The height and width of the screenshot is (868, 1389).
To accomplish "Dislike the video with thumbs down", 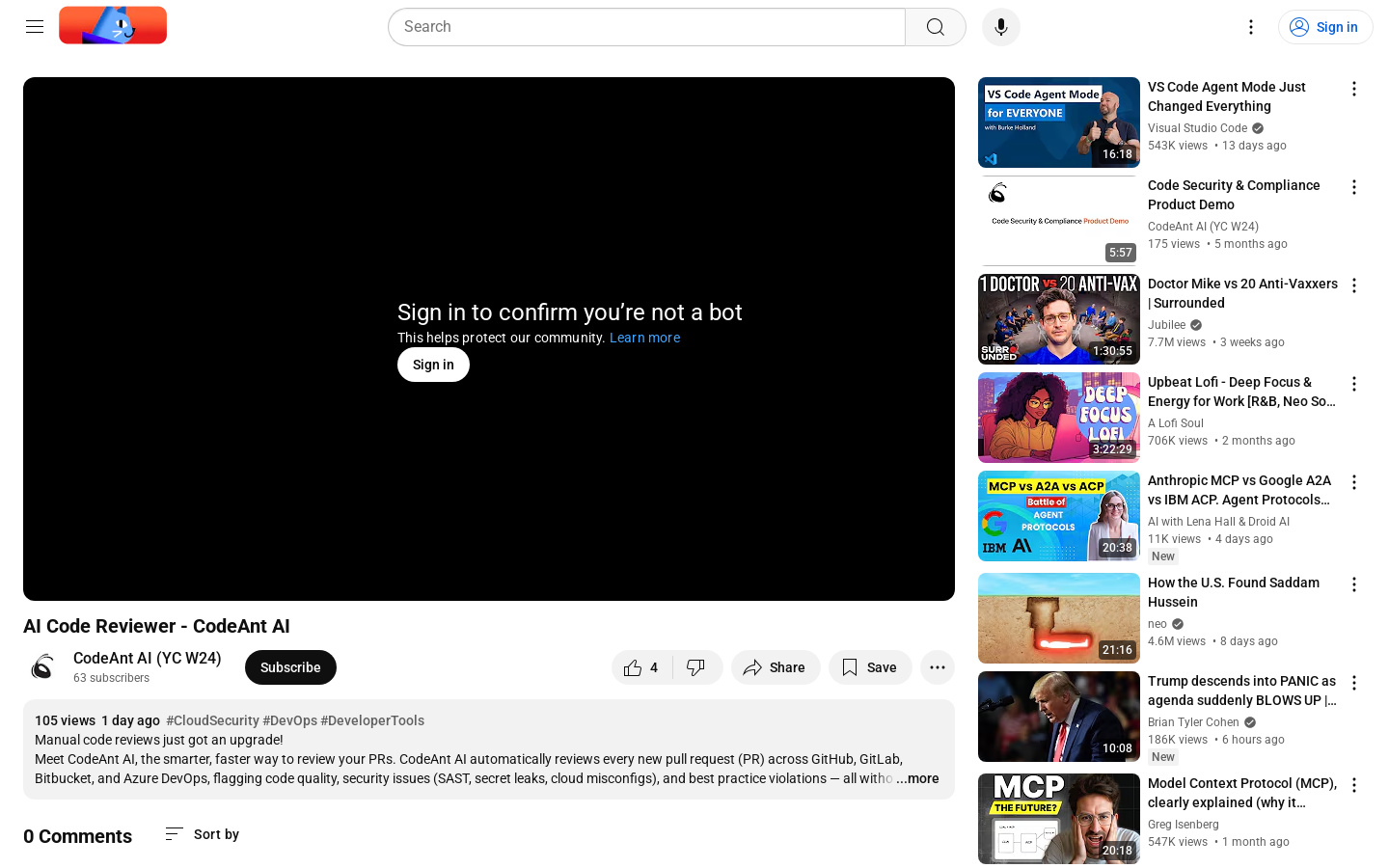I will tap(696, 667).
